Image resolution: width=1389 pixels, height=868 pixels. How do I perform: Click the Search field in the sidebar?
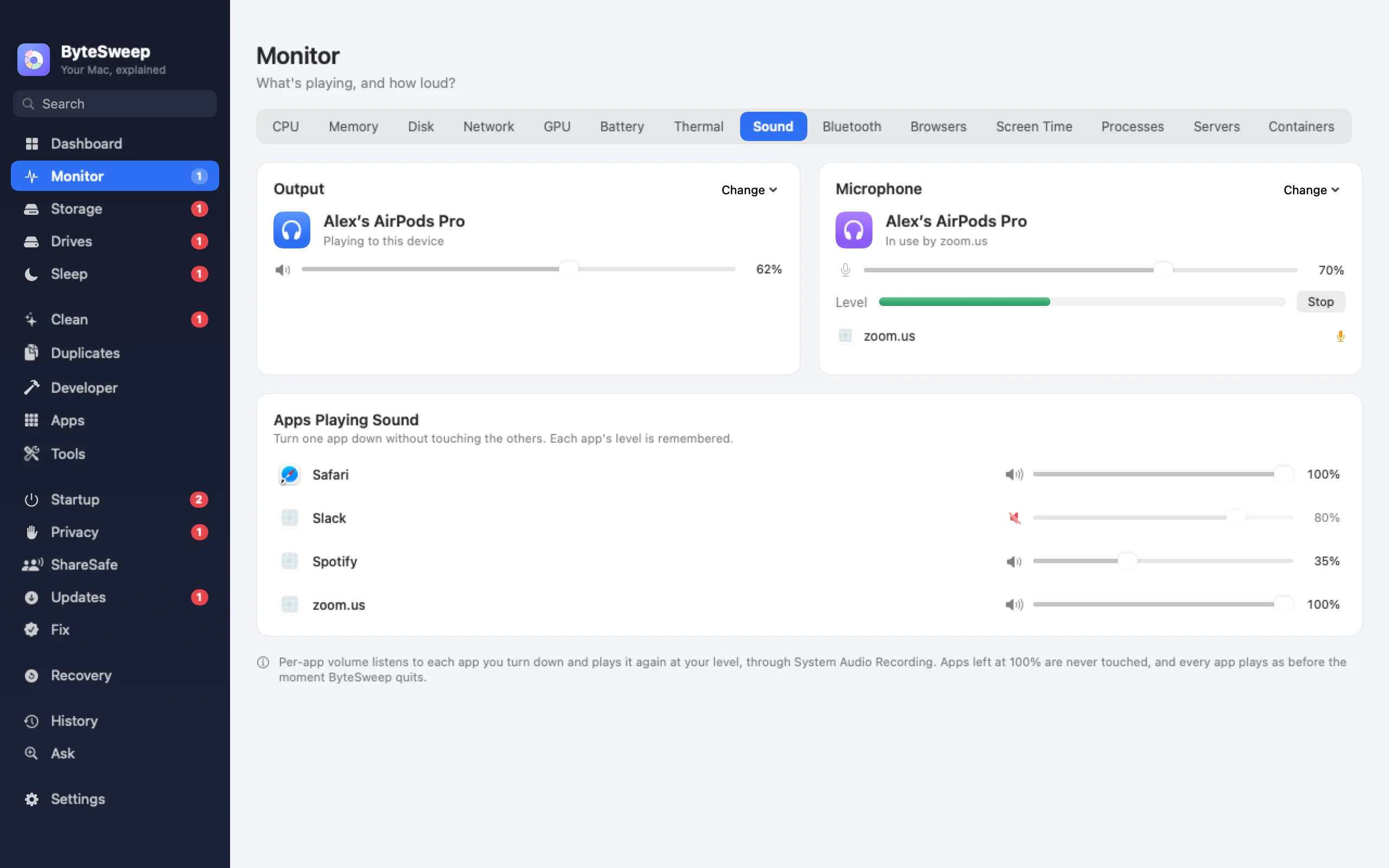[115, 104]
